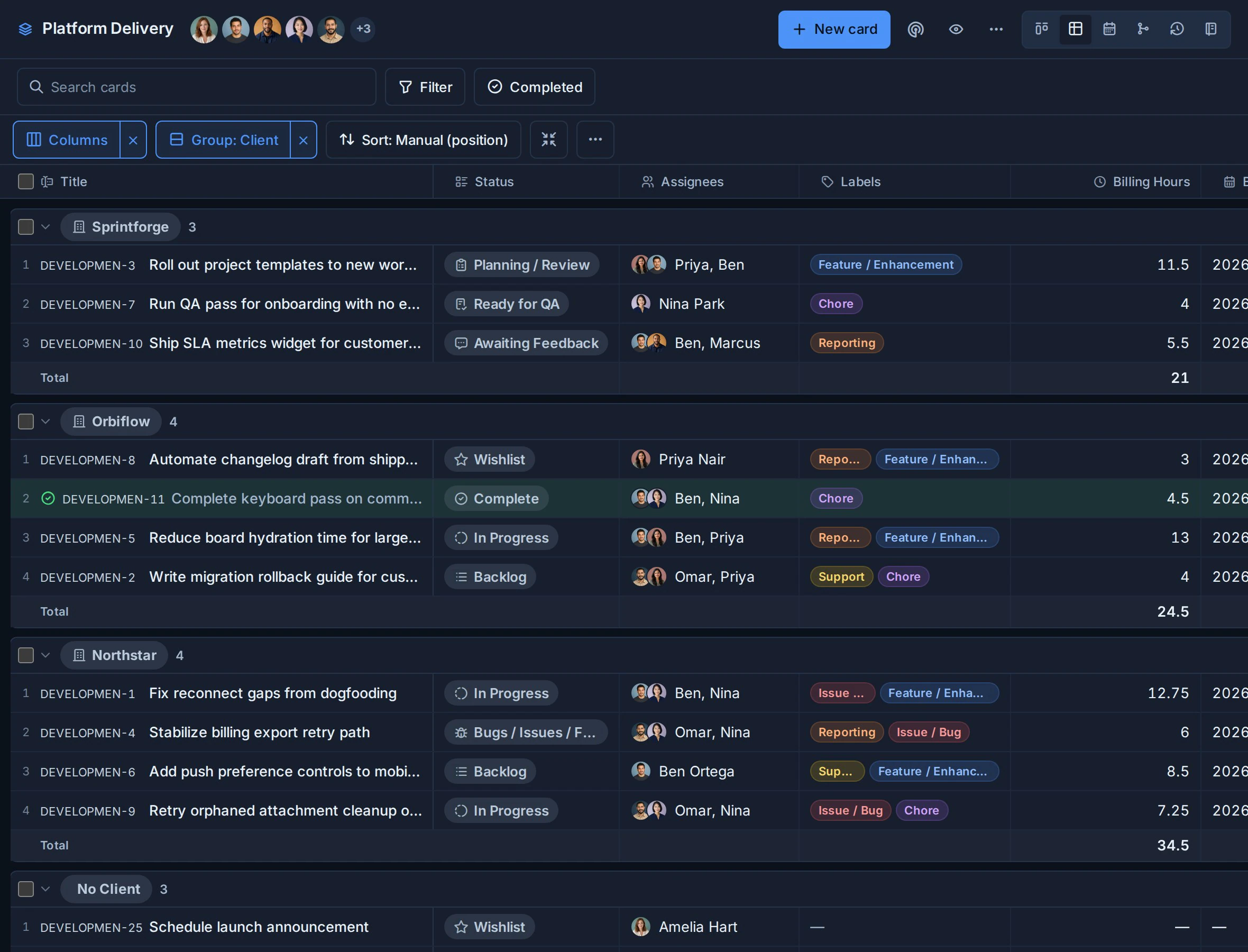1248x952 pixels.
Task: Toggle the select-all checkbox beside Title
Action: (x=26, y=181)
